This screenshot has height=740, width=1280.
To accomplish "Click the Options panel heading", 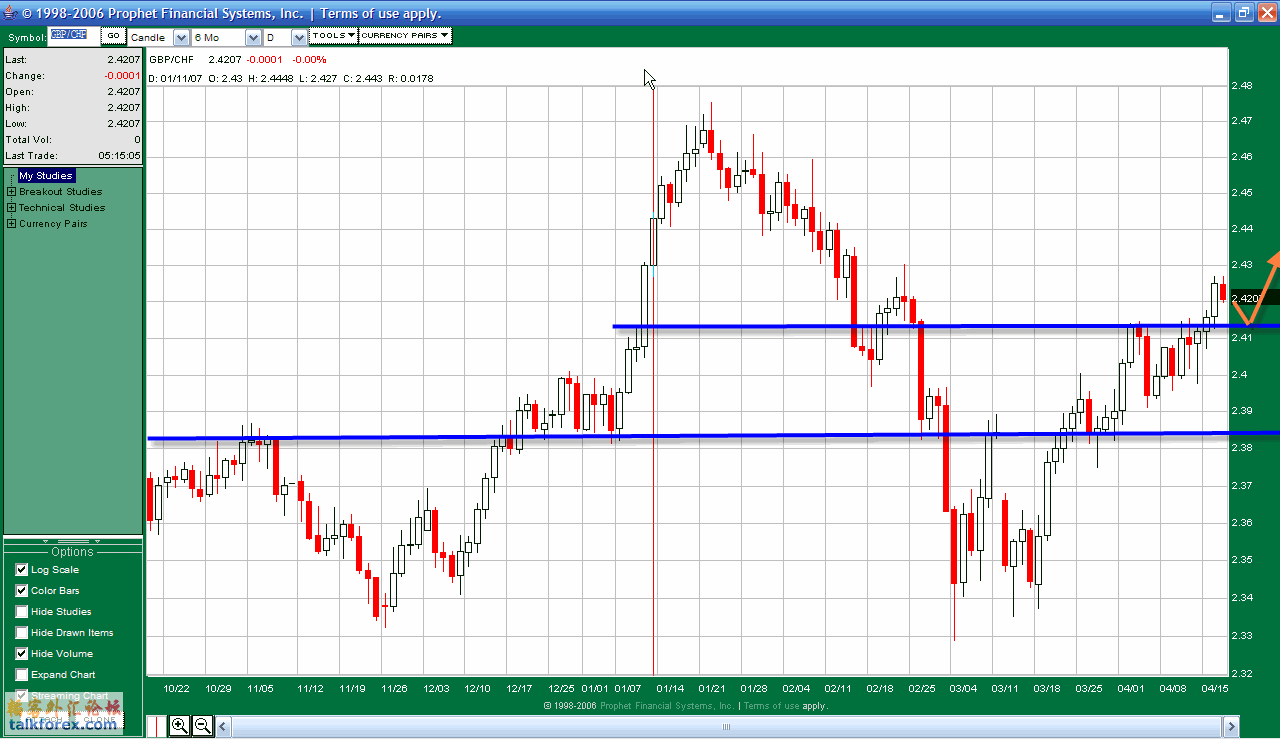I will pyautogui.click(x=72, y=552).
